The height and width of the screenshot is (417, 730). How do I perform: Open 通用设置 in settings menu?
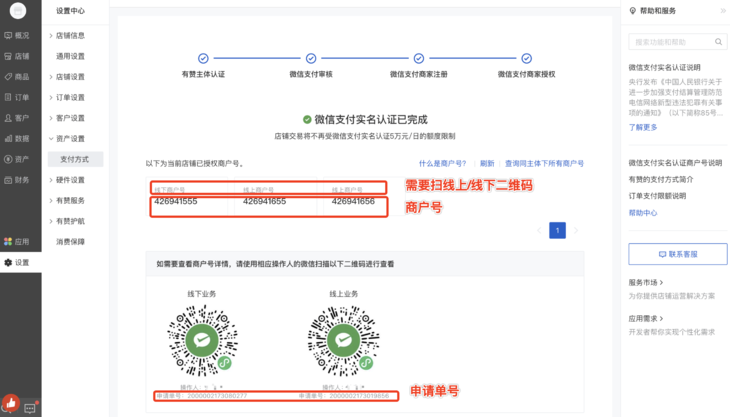(70, 56)
